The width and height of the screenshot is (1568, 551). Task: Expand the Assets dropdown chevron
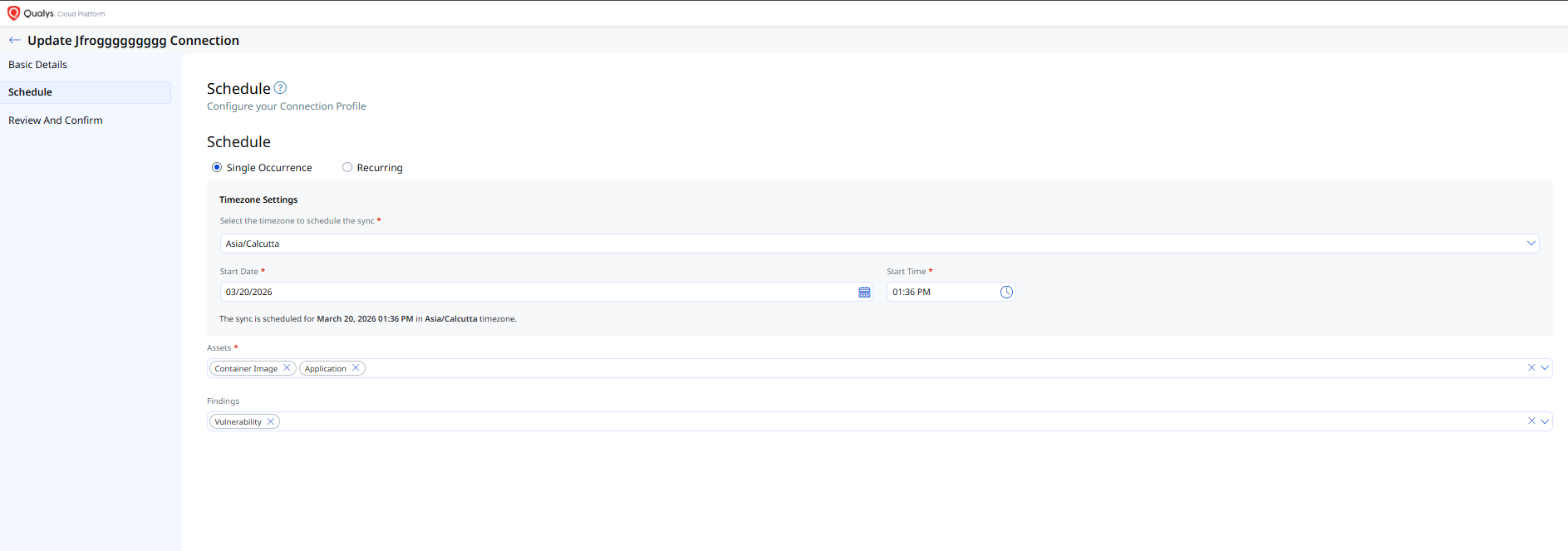[x=1545, y=367]
